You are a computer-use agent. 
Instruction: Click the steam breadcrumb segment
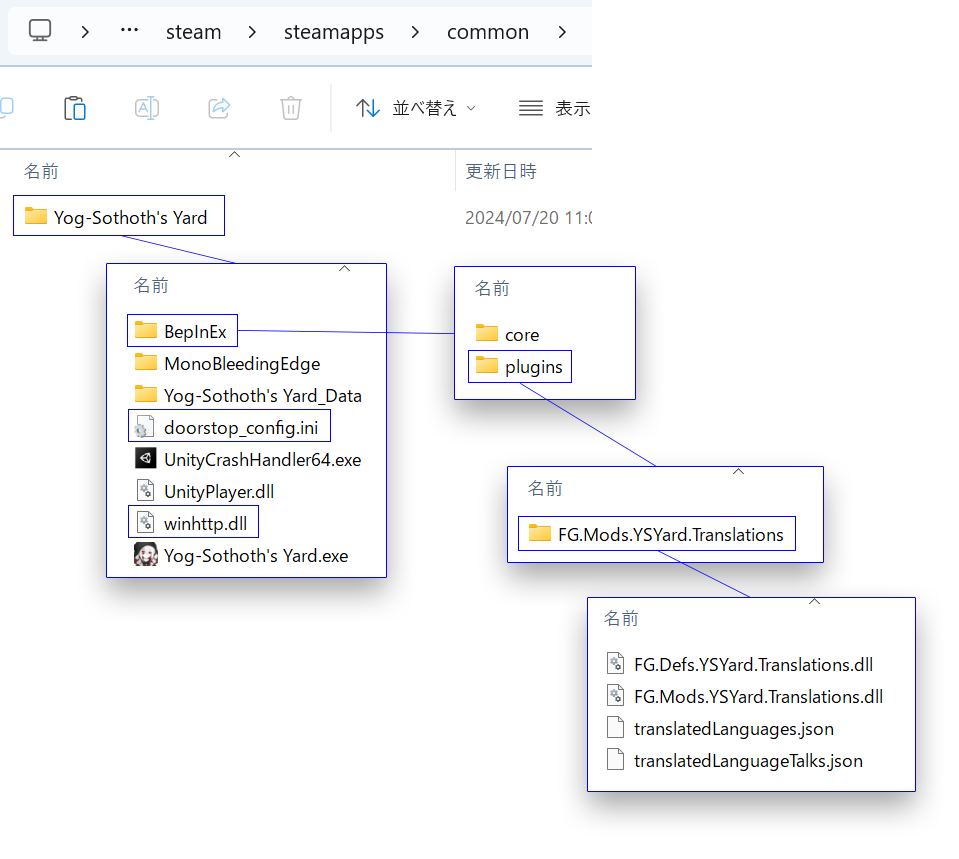point(193,32)
